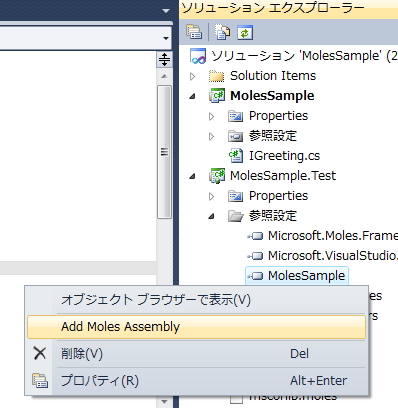Screen dimensions: 398x408
Task: Click the editor scrollbar down arrow
Action: 164,401
